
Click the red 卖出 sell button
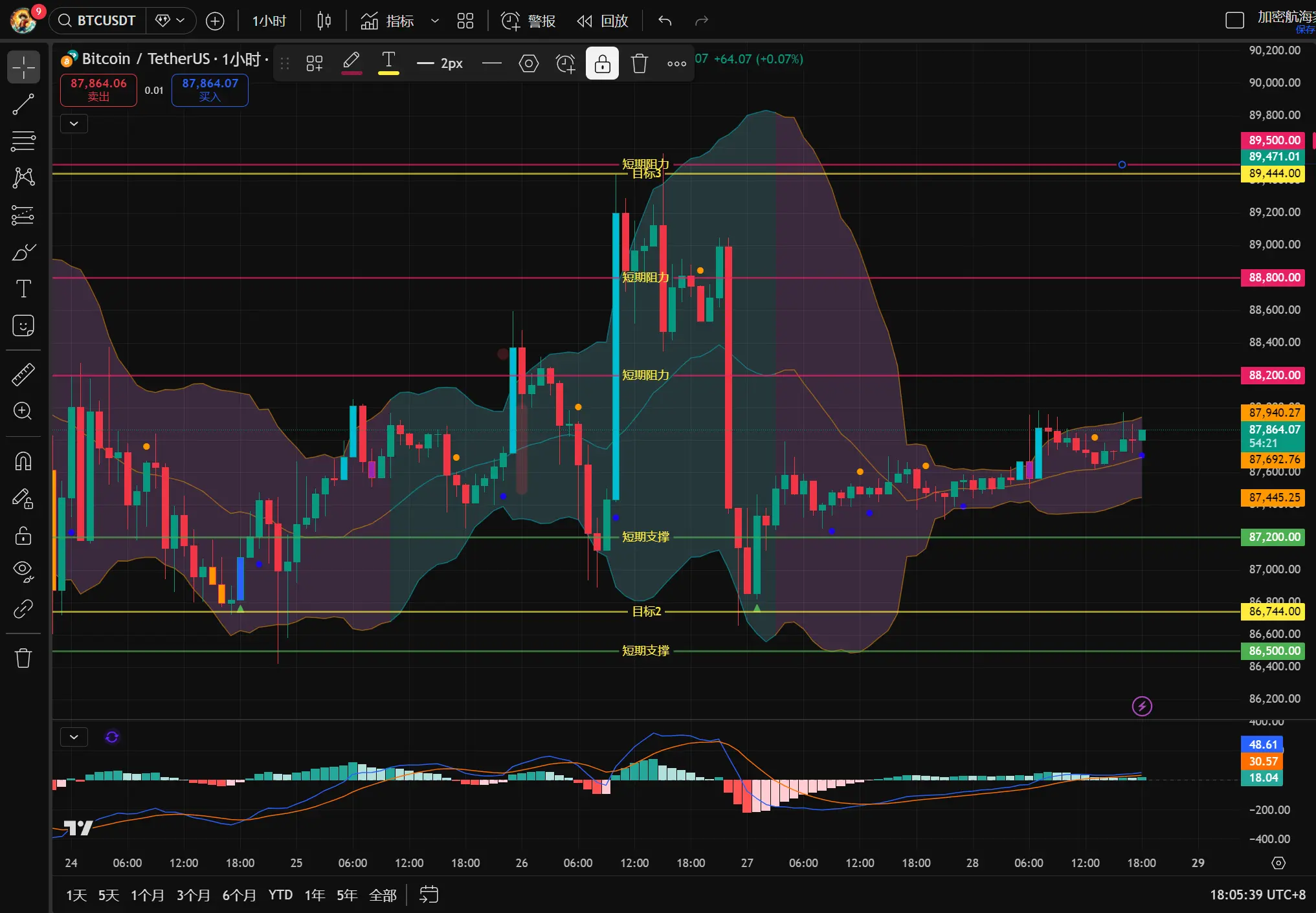[x=98, y=90]
